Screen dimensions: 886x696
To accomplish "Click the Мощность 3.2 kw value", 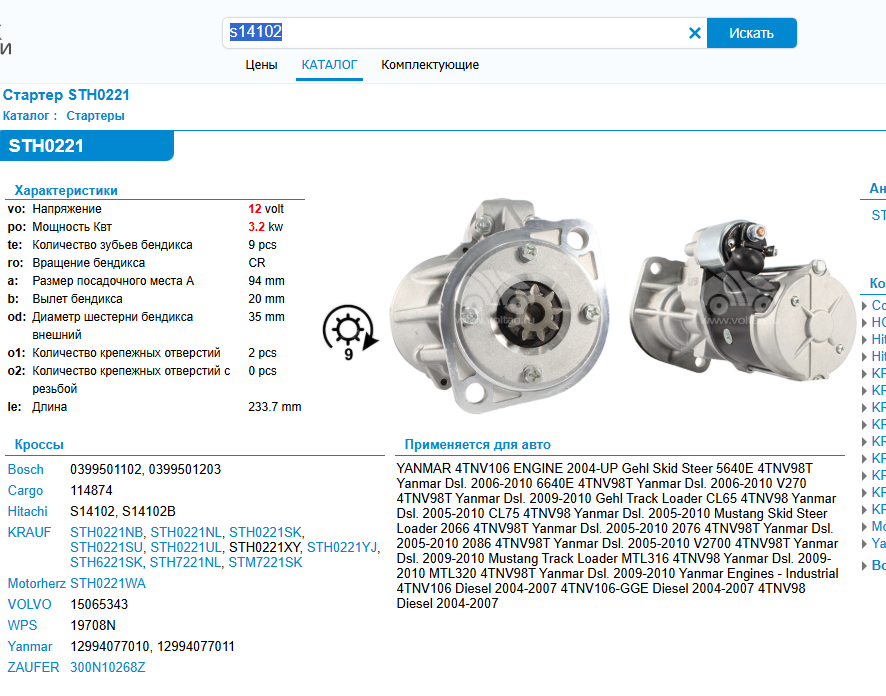I will 265,227.
